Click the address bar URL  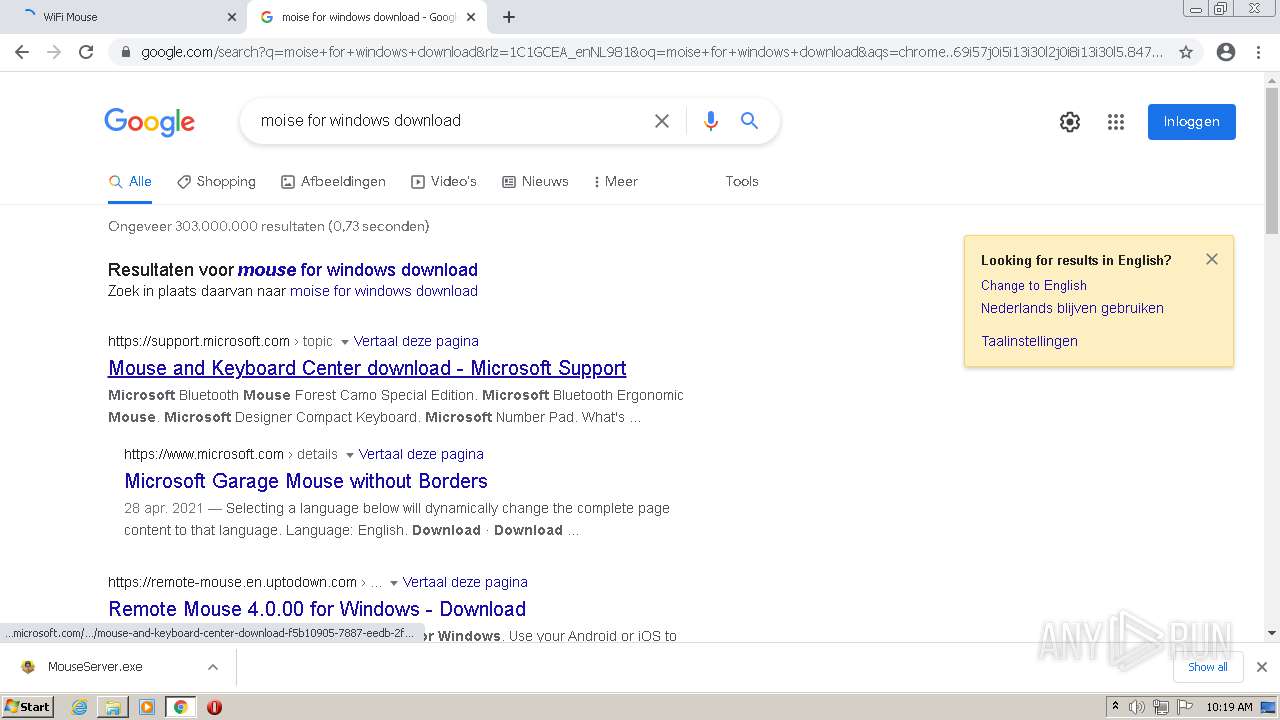(x=652, y=52)
